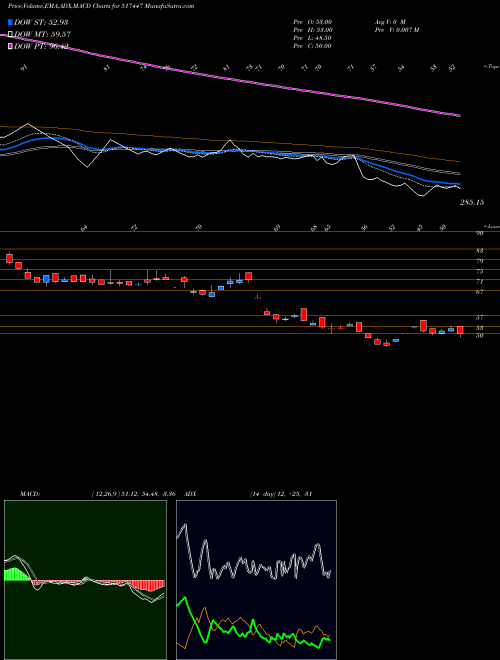Click the price level label 79

[479, 261]
